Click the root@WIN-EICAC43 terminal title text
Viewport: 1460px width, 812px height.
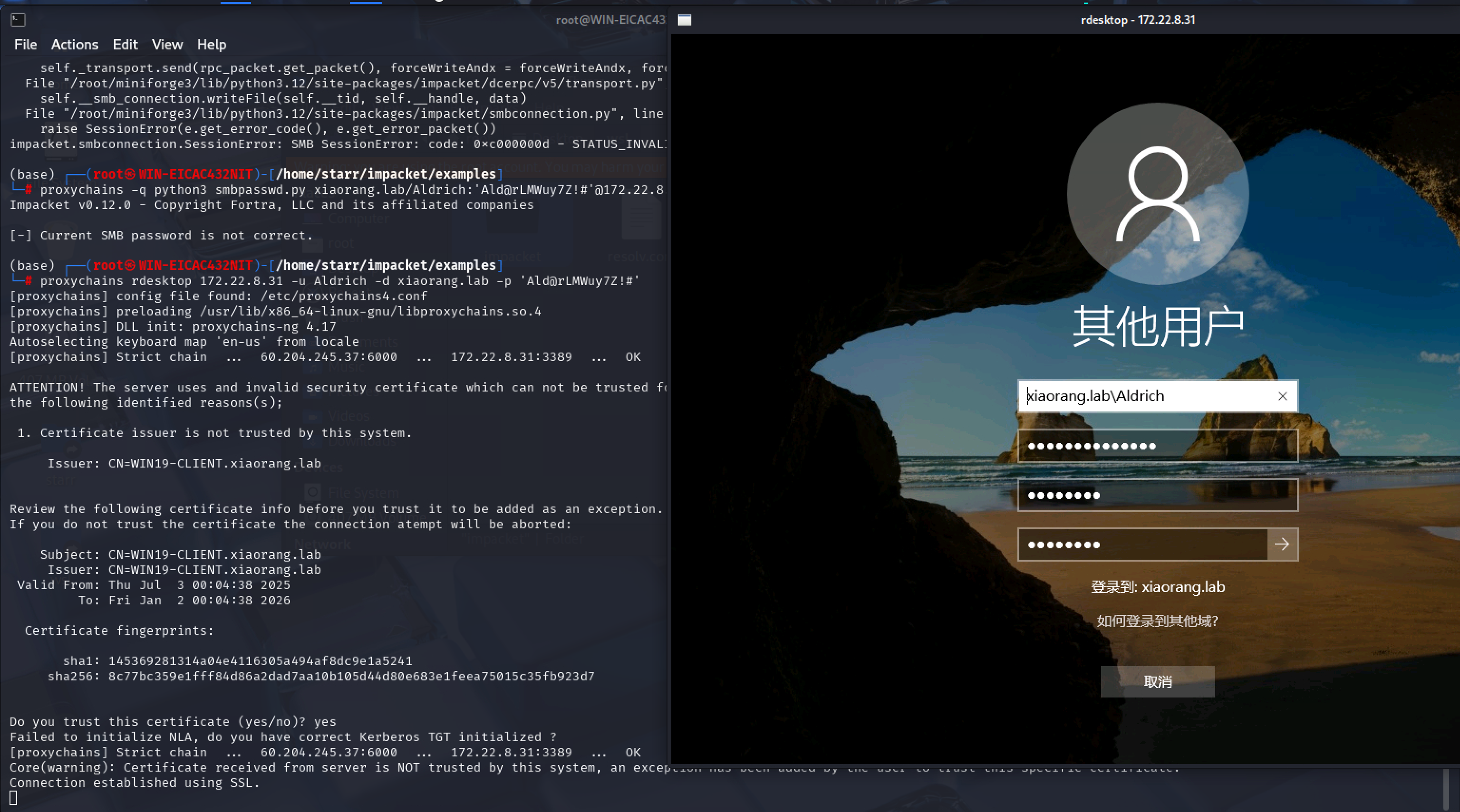click(x=610, y=20)
